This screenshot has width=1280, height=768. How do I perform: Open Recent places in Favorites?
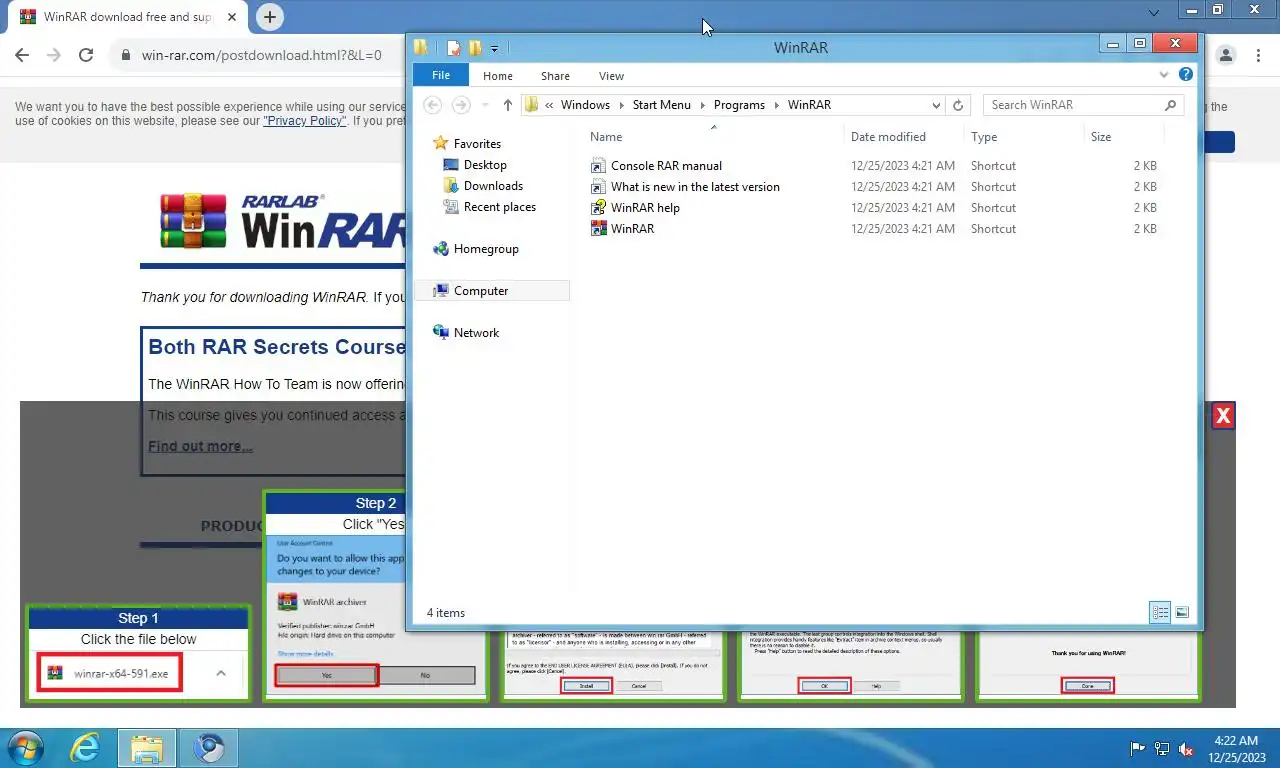tap(499, 207)
